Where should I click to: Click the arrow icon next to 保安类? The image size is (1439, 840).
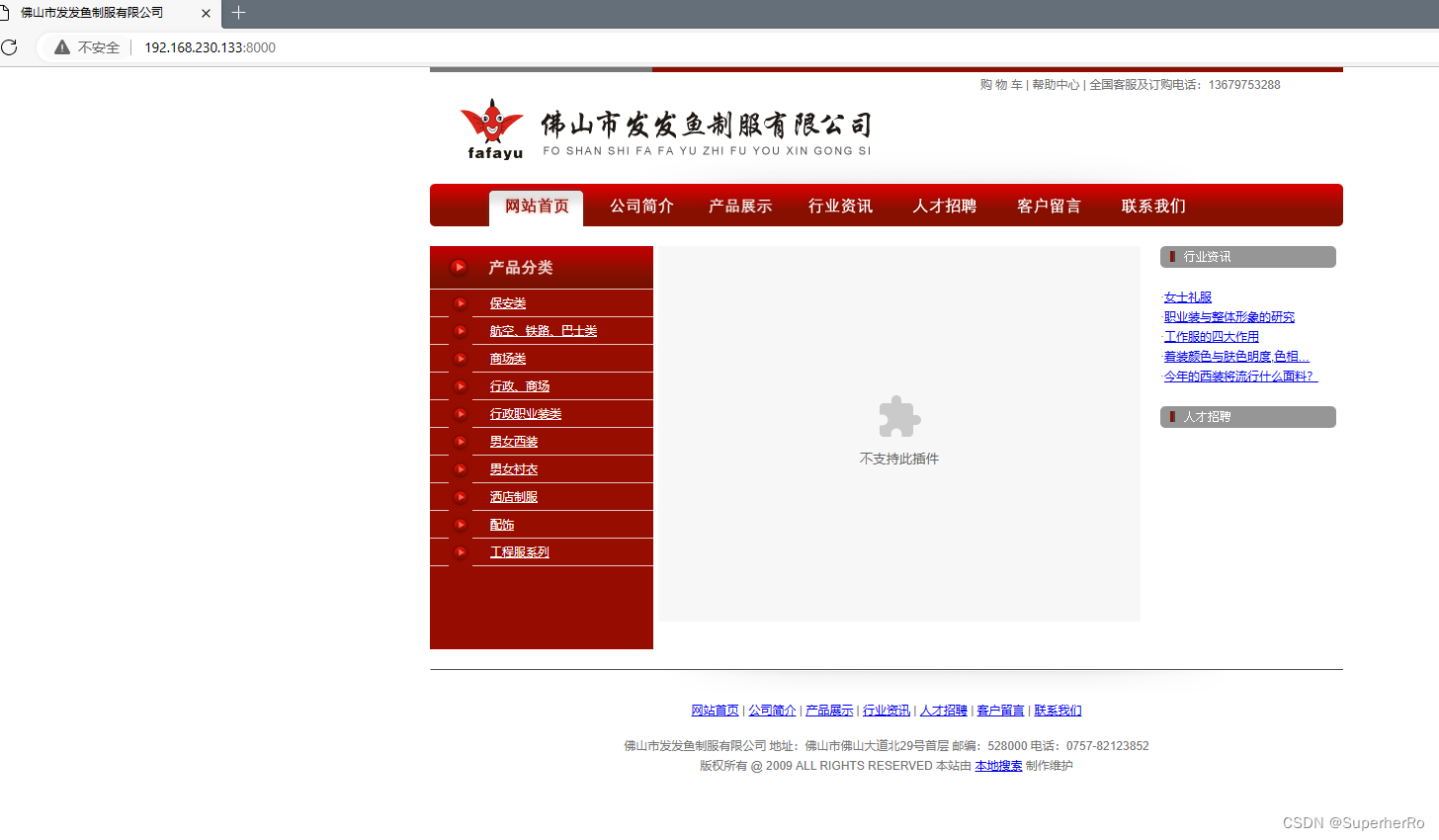(461, 302)
